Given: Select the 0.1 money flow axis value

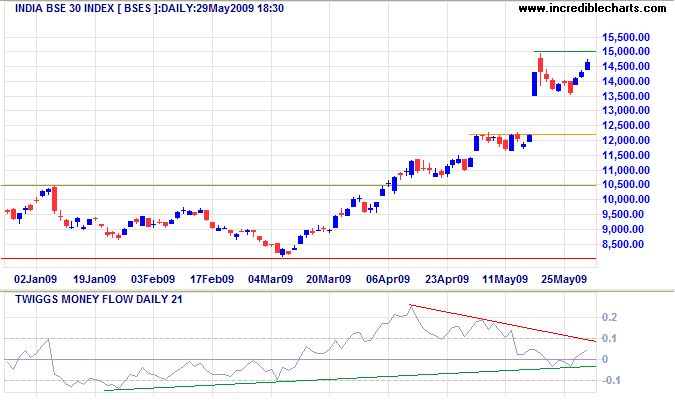Looking at the screenshot, I should coord(610,338).
